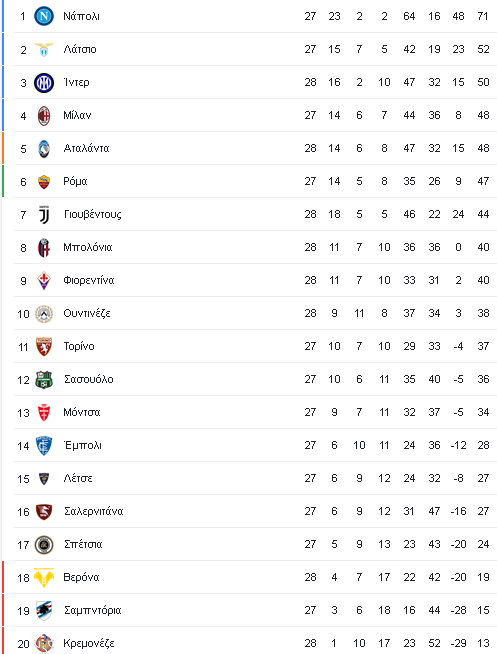Open the Μόντσα team name link

coord(82,413)
